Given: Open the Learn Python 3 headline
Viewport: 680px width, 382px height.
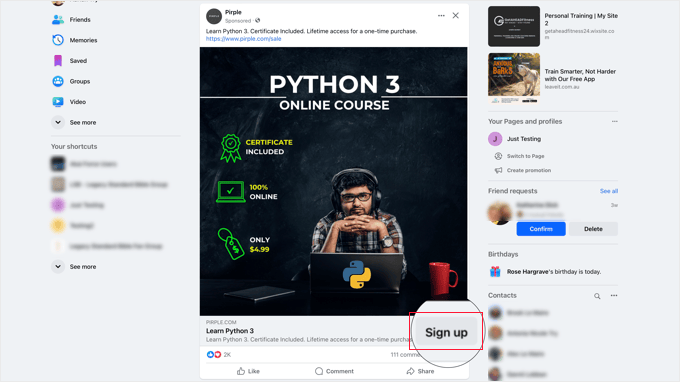Looking at the screenshot, I should (x=230, y=331).
